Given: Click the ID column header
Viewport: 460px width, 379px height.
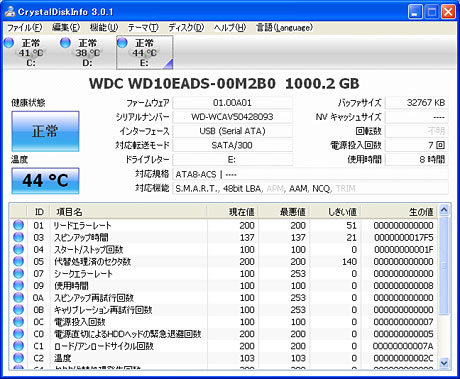Looking at the screenshot, I should (39, 212).
